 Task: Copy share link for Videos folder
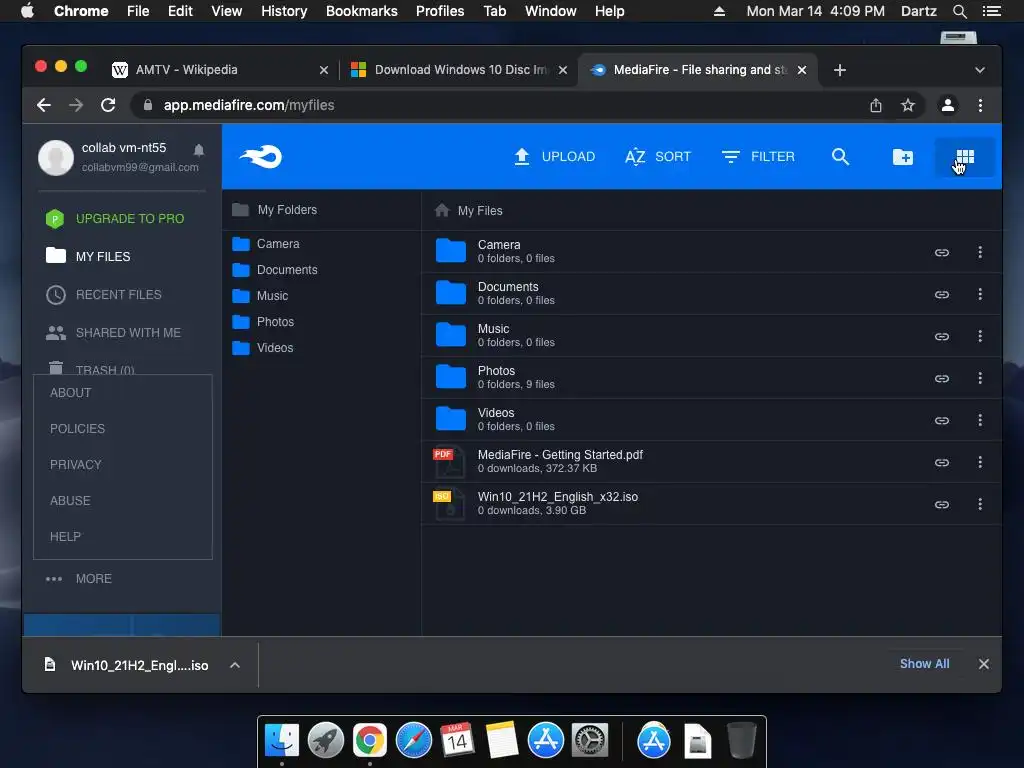coord(941,421)
